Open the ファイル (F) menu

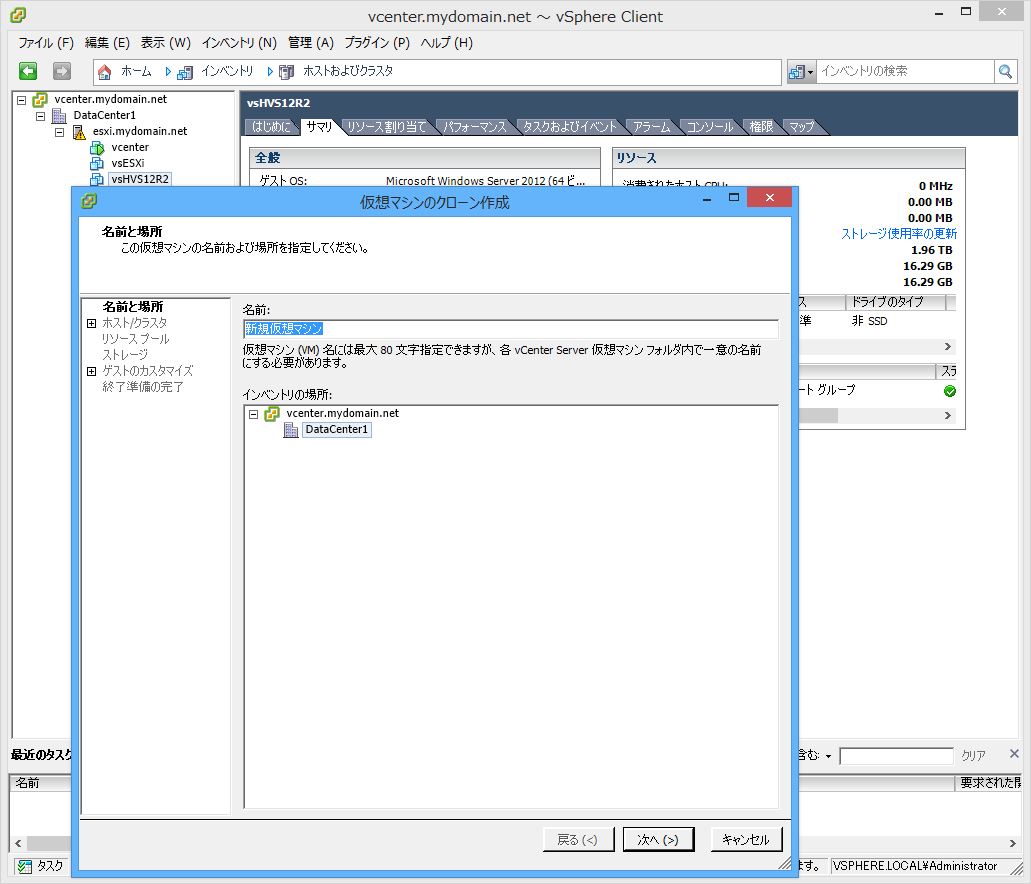pos(45,43)
